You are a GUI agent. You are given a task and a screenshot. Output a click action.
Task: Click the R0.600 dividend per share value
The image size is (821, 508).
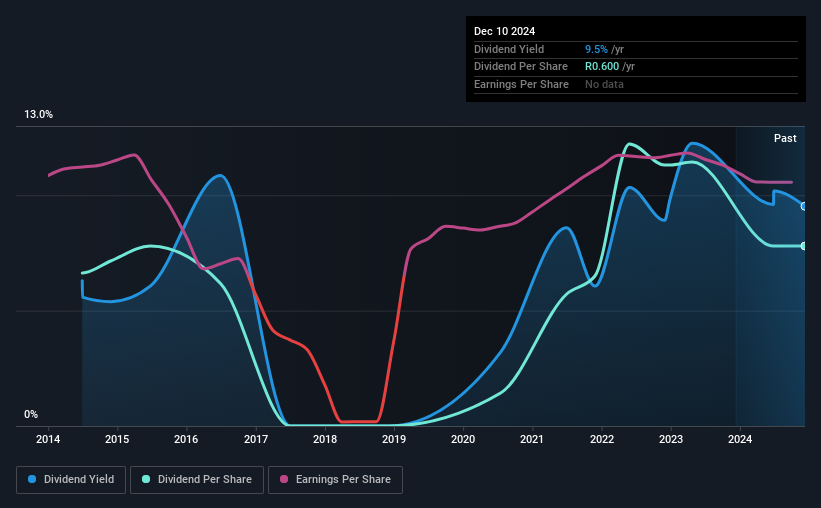[x=602, y=67]
